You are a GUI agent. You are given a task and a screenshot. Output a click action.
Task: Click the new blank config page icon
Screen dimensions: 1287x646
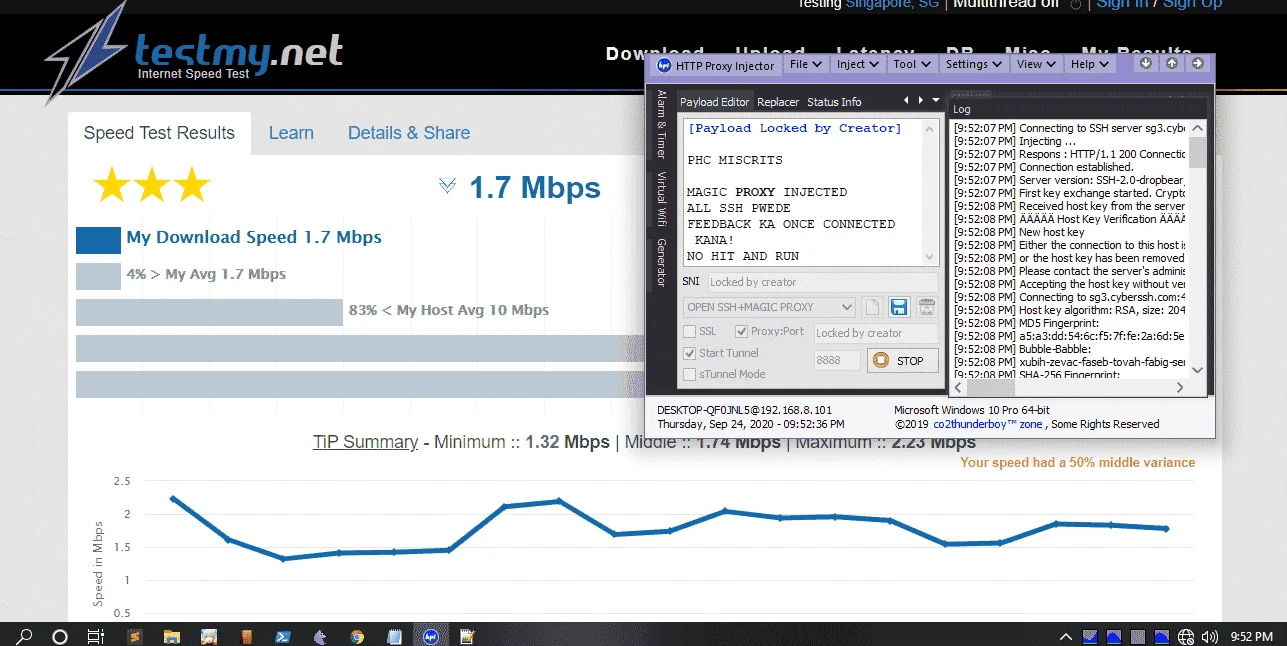click(x=872, y=307)
